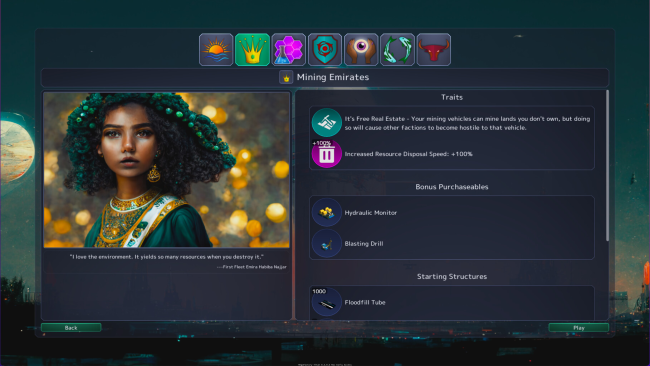Click the Blasting Drill vehicle icon

point(327,244)
